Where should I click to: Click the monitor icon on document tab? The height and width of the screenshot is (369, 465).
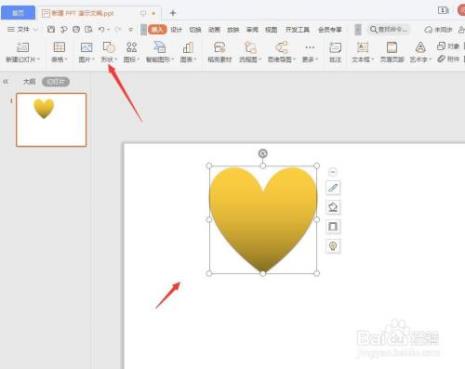click(x=143, y=13)
